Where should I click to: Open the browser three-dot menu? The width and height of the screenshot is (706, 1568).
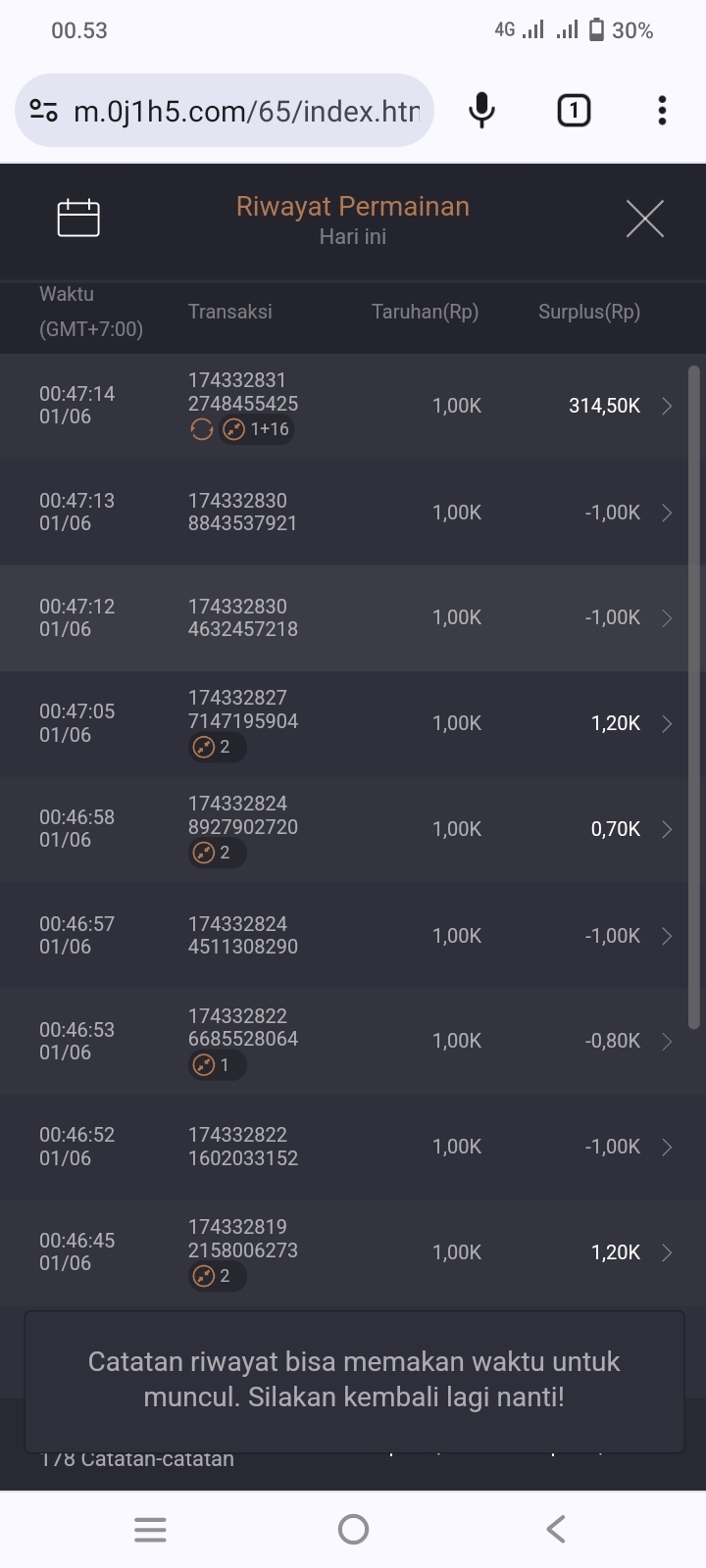[662, 111]
